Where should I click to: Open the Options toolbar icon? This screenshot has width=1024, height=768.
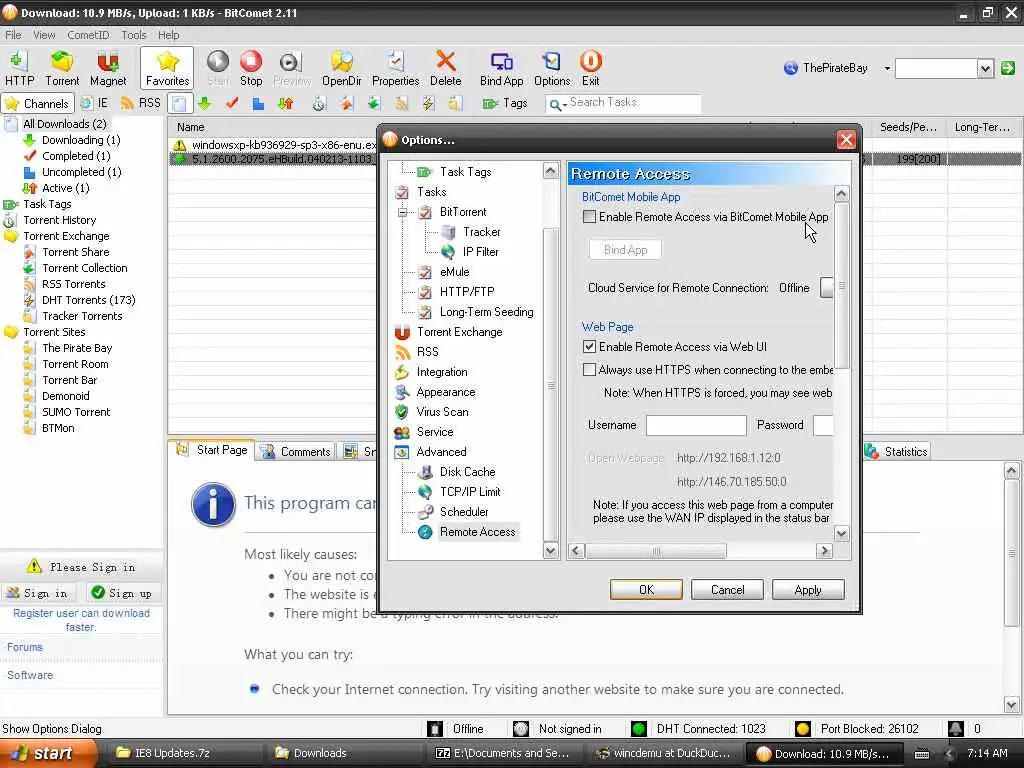point(552,68)
